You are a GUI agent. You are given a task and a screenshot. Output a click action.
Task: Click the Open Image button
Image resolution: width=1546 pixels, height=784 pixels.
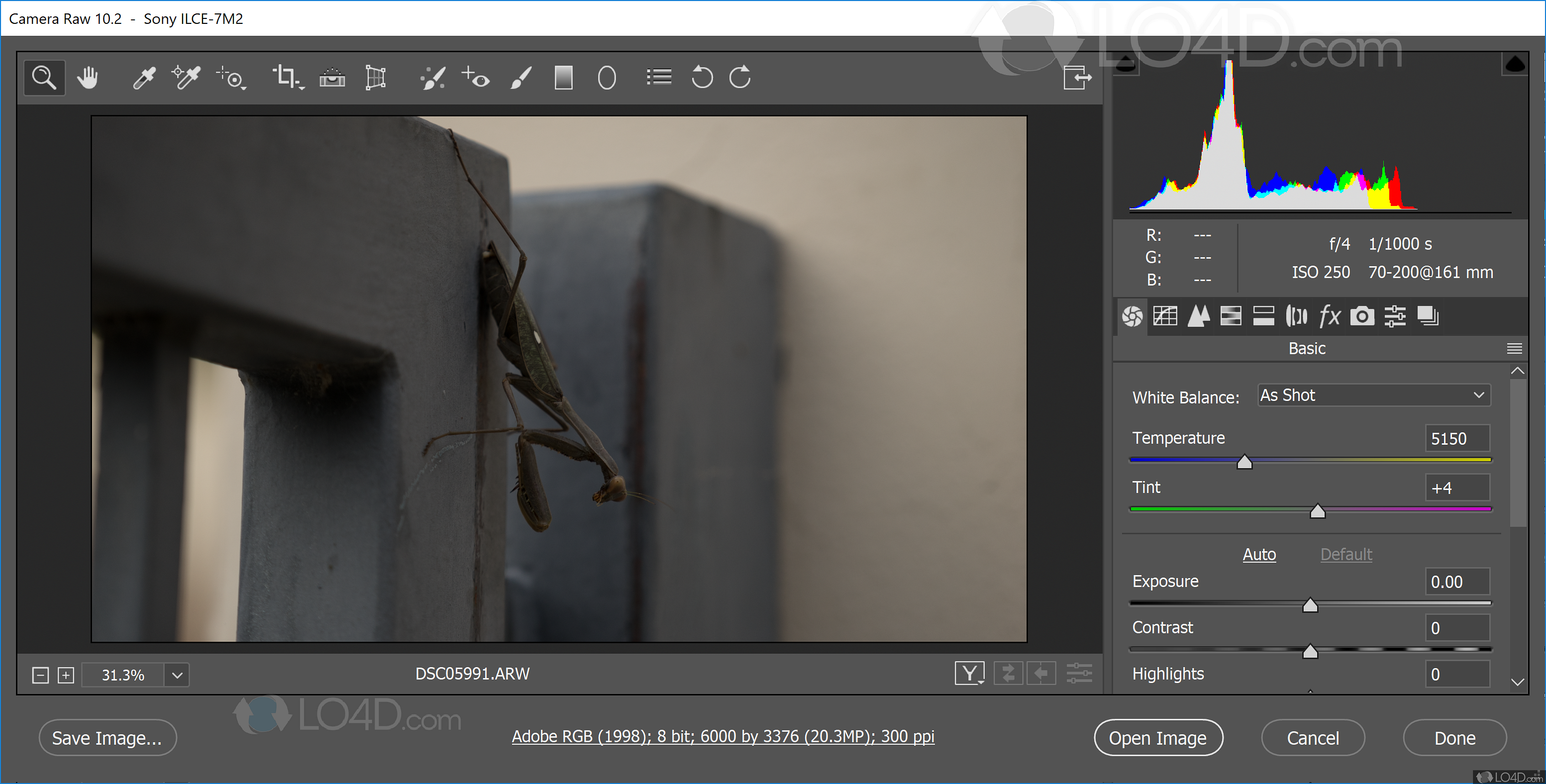[1157, 738]
